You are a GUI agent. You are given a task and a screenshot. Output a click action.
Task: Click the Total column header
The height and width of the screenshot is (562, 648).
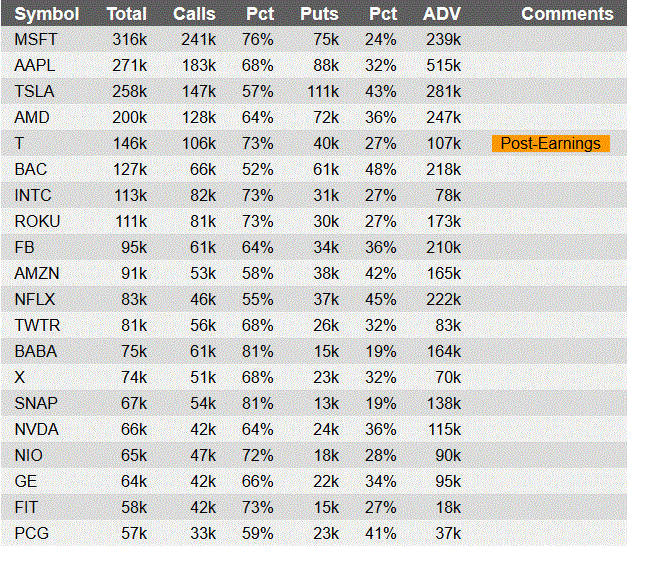(x=126, y=14)
